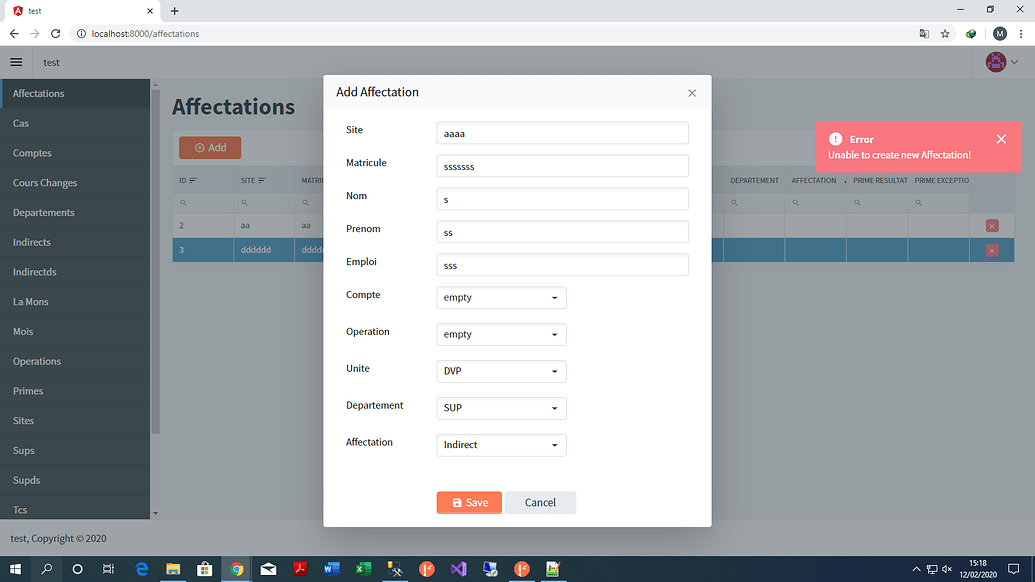Open the Compte dropdown
1035x582 pixels.
point(500,297)
